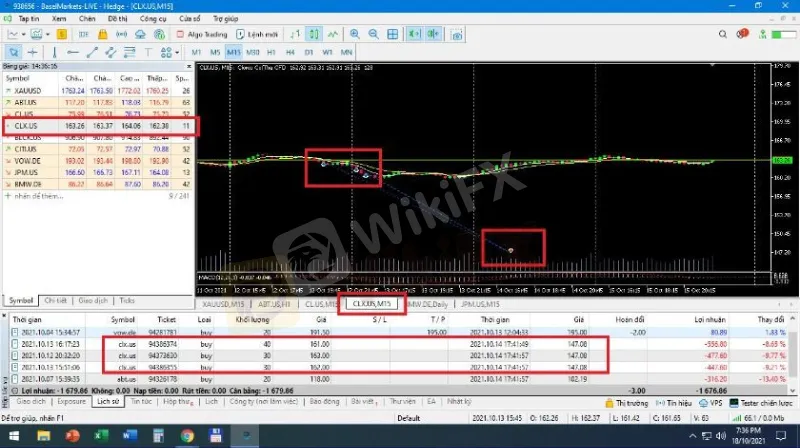Click the 'nhấn để thêm' symbol field
The image size is (800, 448).
[40, 197]
